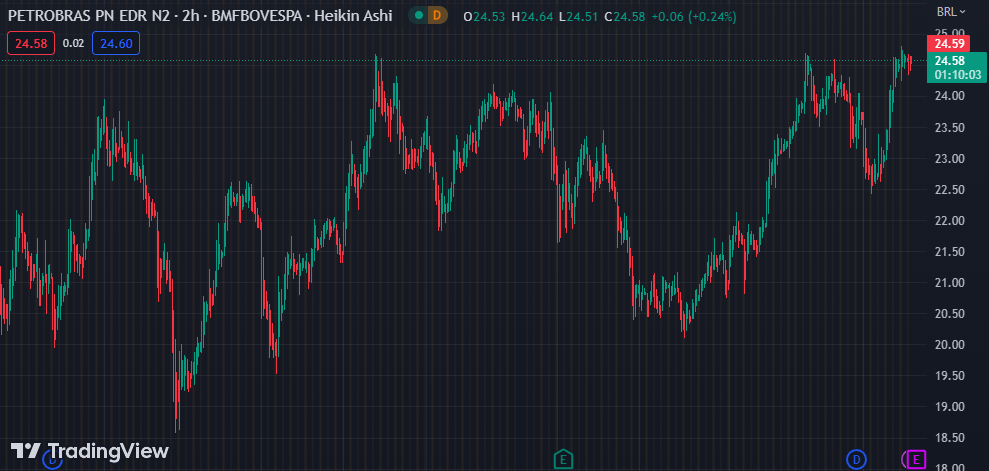Screen dimensions: 989x471
Task: Click the 22.50 price axis label
Action: point(949,190)
